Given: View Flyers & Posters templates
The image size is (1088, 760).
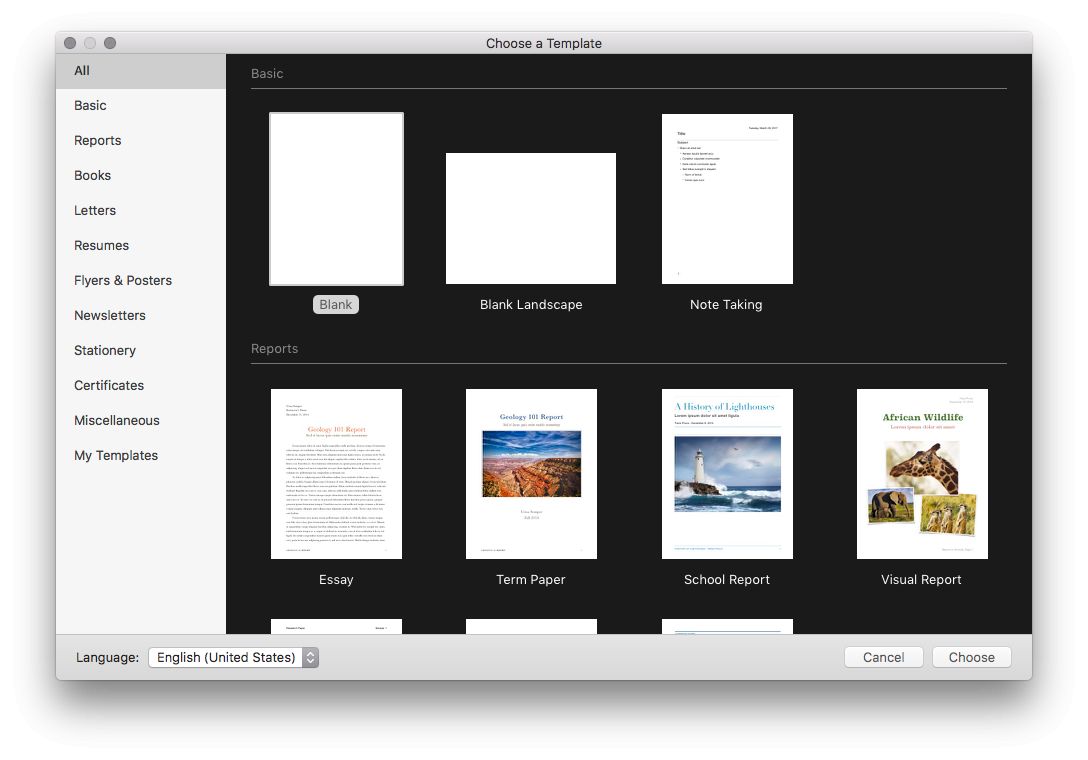Looking at the screenshot, I should coord(123,281).
